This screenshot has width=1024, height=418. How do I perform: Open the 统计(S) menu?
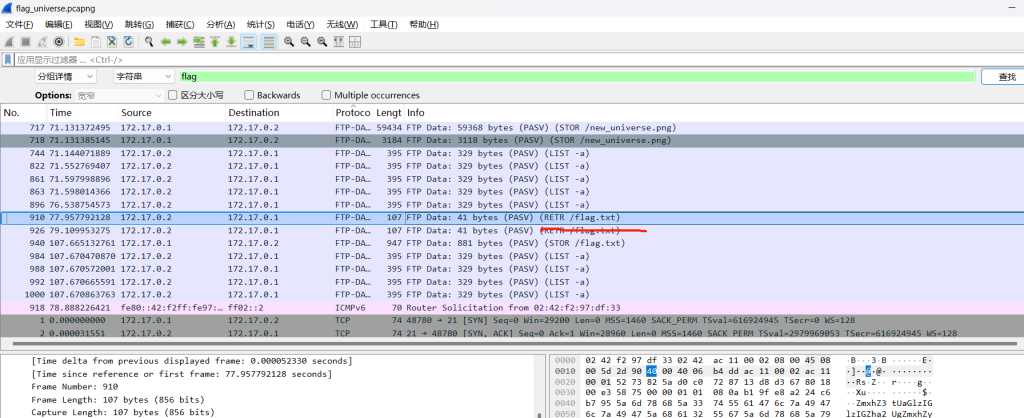(261, 24)
